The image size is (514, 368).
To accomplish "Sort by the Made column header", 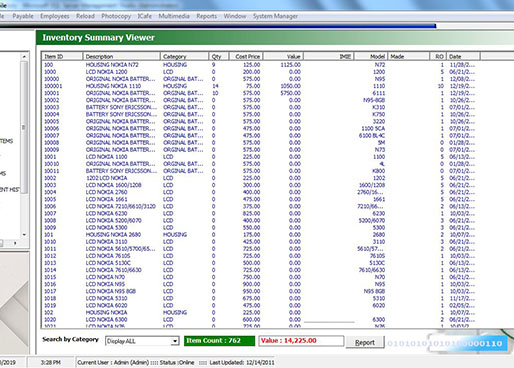I will click(x=408, y=56).
